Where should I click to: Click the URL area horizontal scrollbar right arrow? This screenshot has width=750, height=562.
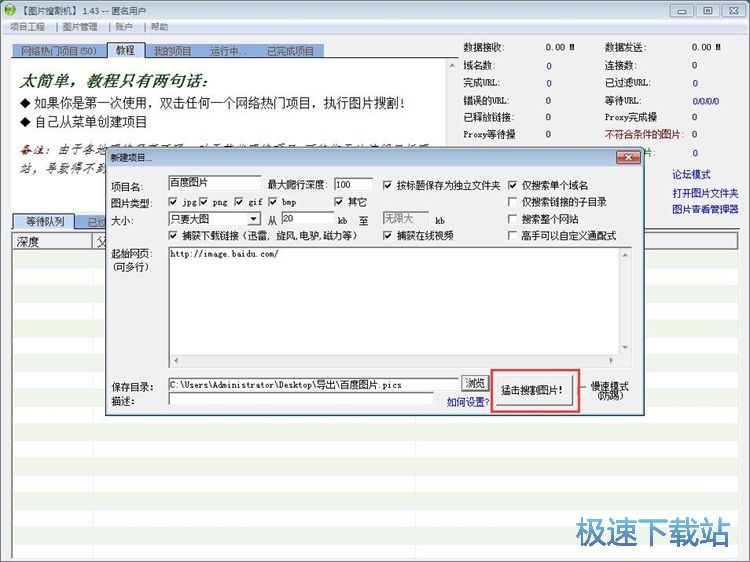611,360
